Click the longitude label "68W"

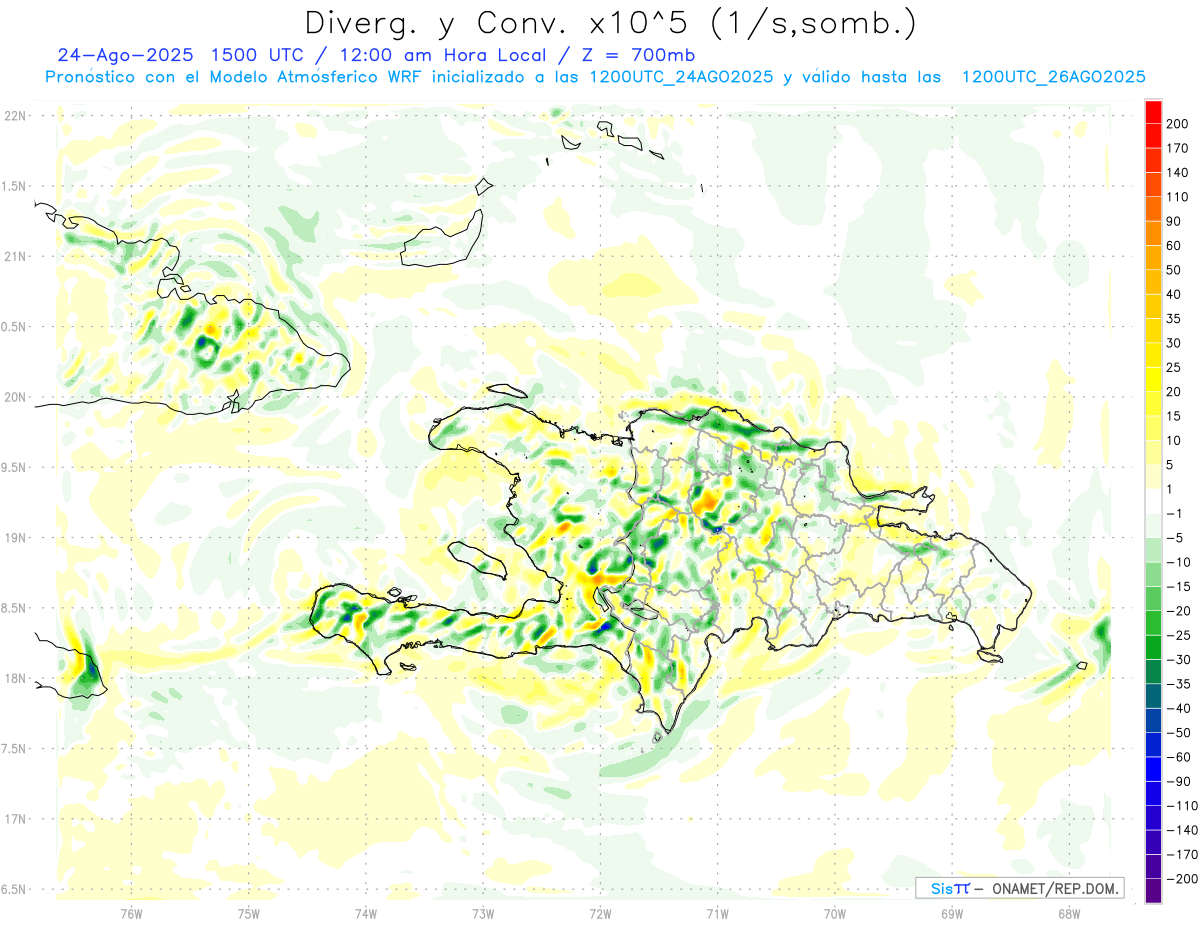pyautogui.click(x=1068, y=913)
